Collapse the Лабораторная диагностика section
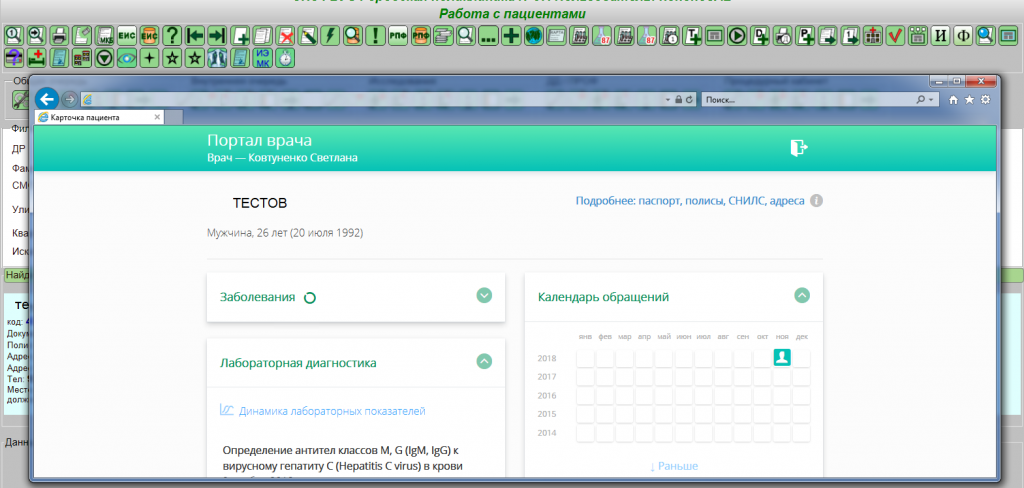This screenshot has height=488, width=1024. pyautogui.click(x=484, y=362)
